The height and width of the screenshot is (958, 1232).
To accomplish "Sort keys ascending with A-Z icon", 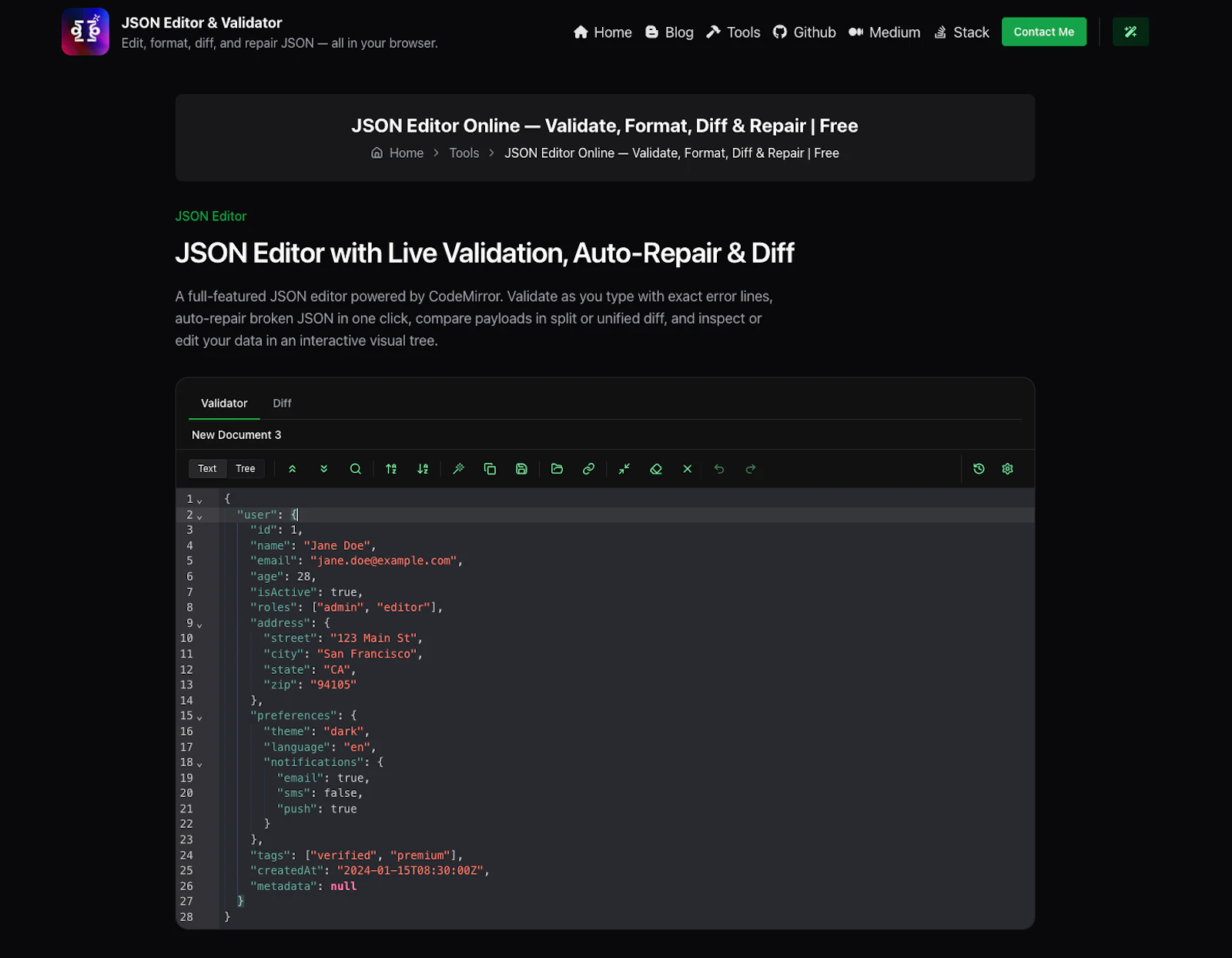I will (391, 469).
